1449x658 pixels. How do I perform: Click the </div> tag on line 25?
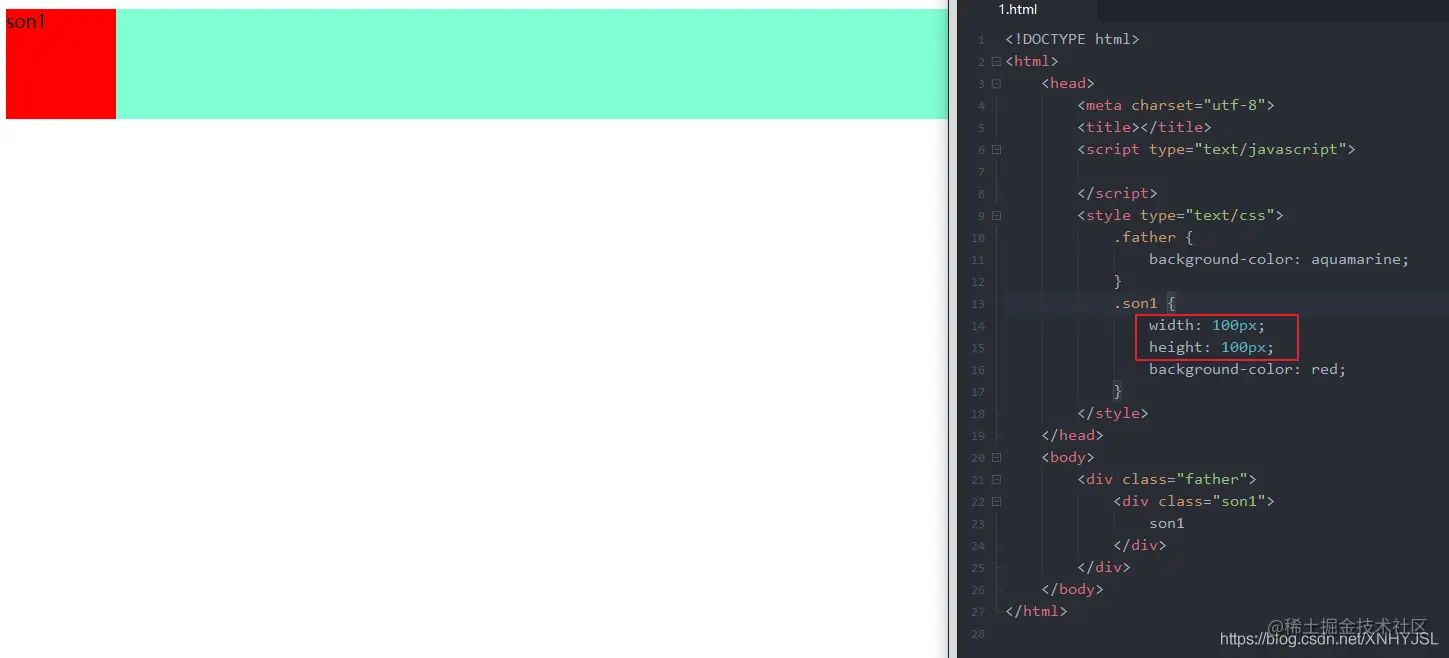[x=1104, y=567]
